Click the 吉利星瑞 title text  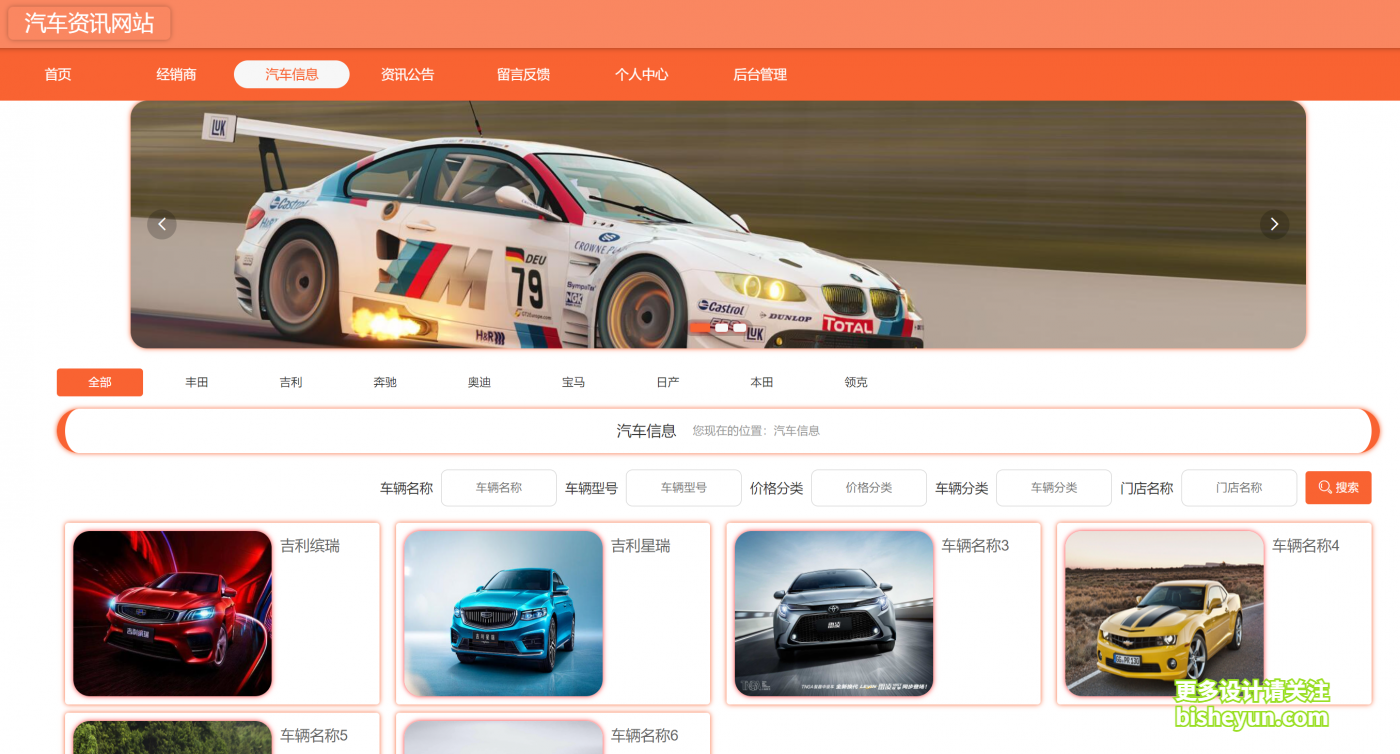pyautogui.click(x=641, y=546)
